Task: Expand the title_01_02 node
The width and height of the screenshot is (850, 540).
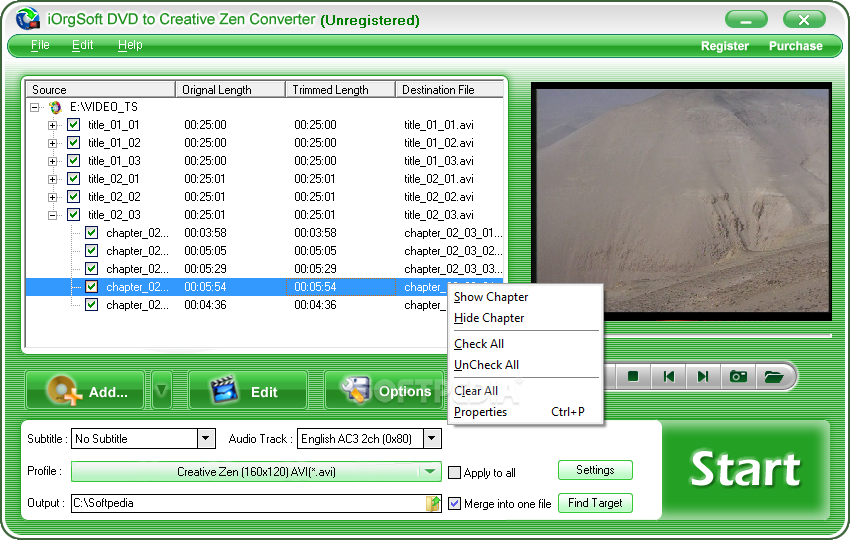Action: tap(53, 143)
